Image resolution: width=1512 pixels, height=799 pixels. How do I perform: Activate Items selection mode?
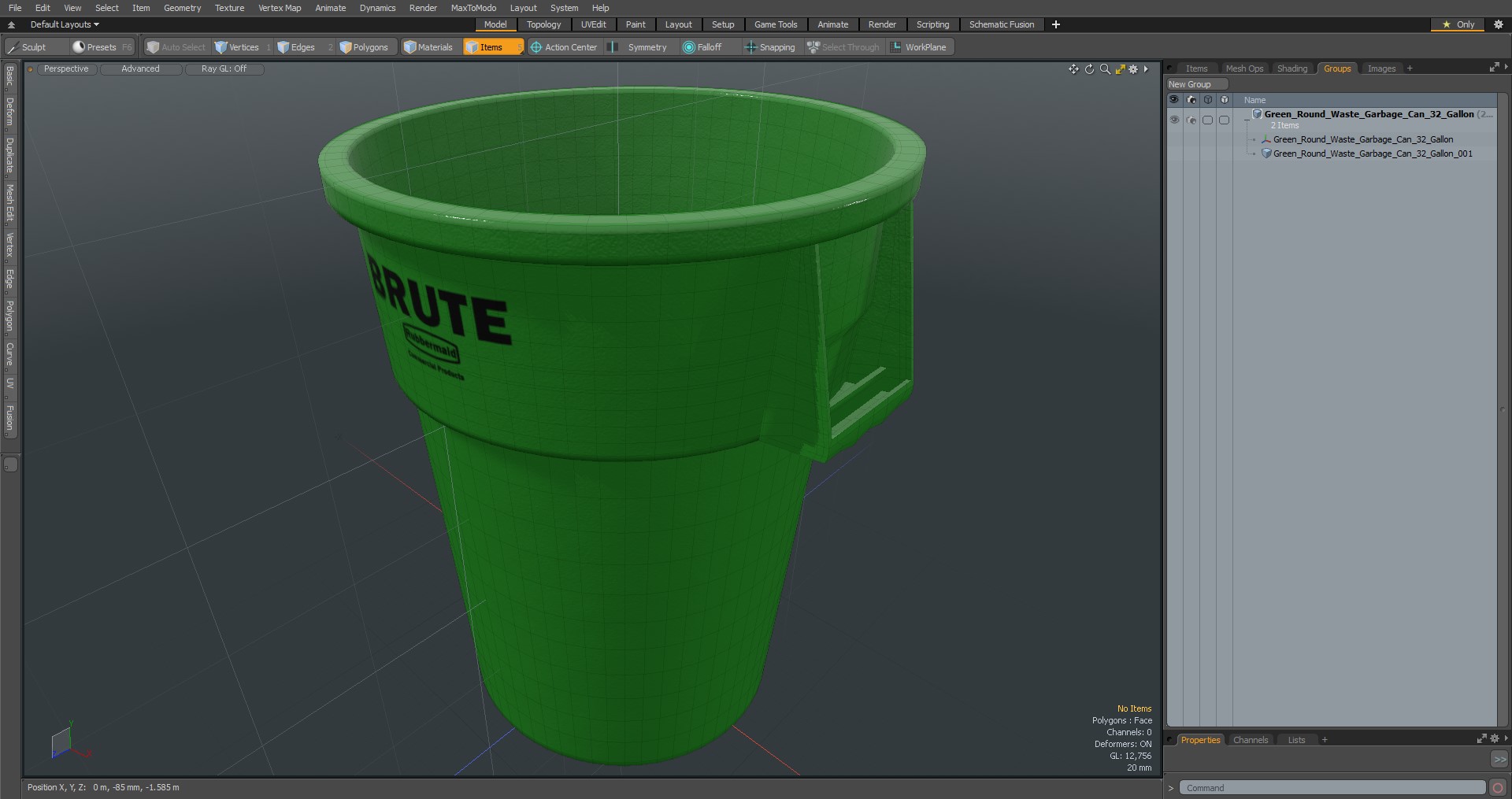click(491, 47)
